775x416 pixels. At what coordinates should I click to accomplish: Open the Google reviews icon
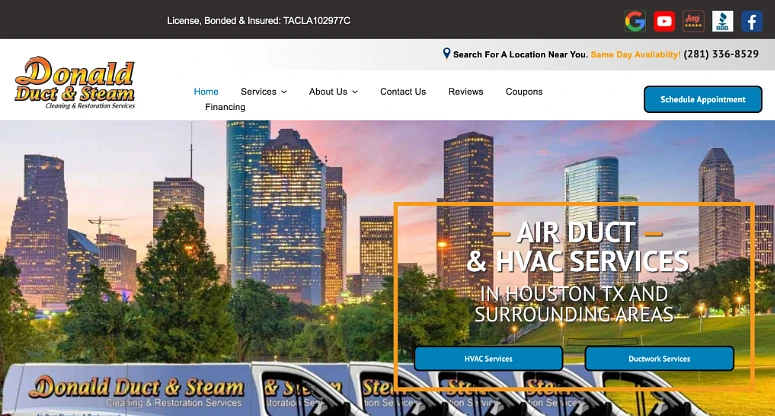coord(635,21)
